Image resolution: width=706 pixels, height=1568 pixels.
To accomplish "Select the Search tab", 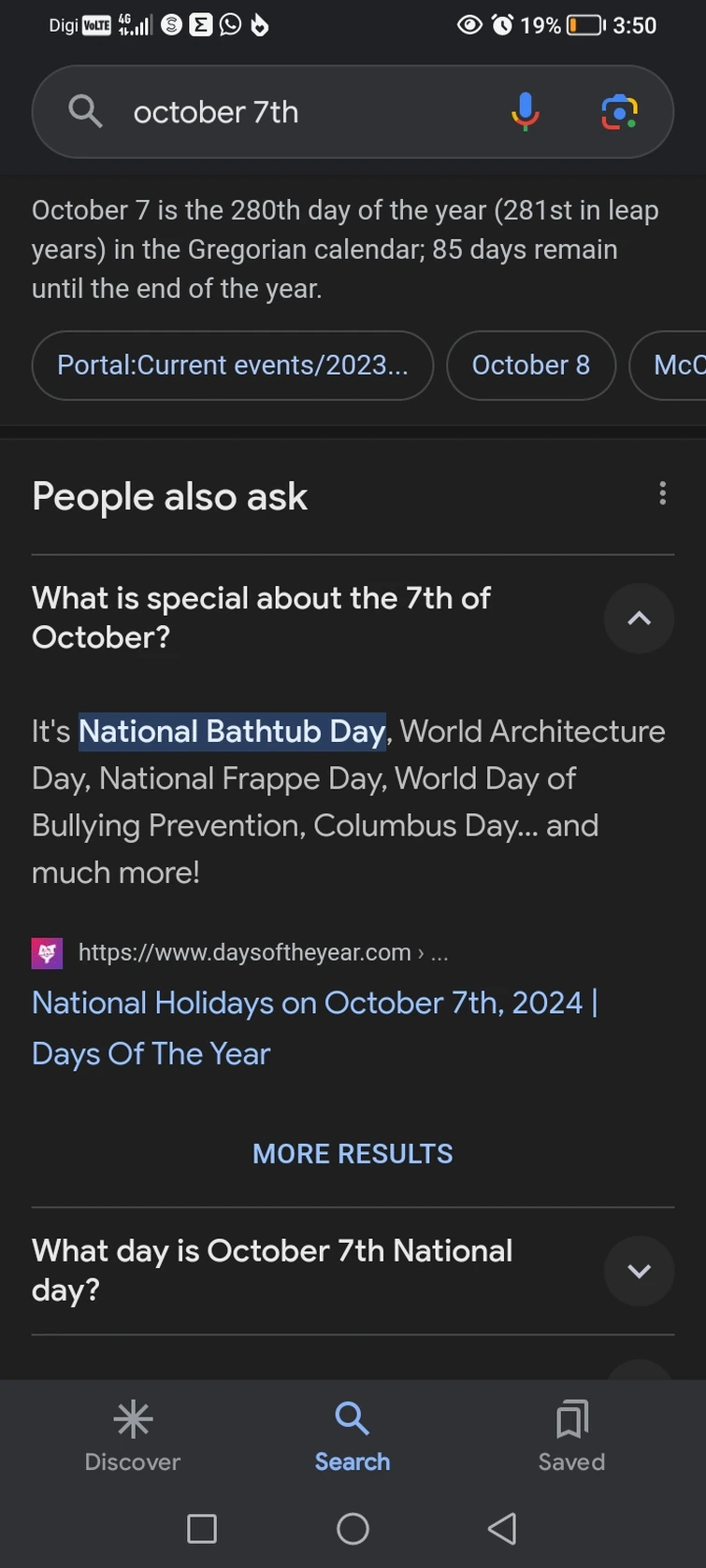I will 353,1435.
